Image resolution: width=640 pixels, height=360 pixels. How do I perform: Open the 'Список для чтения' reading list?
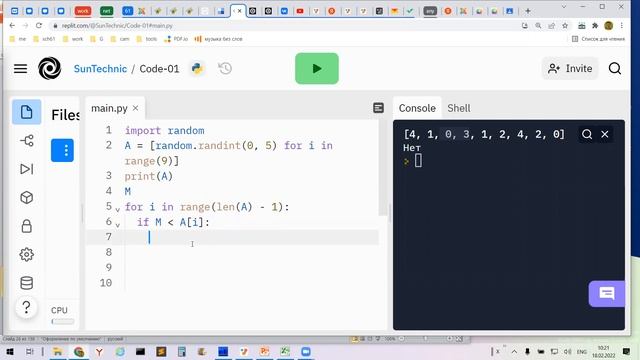(598, 39)
